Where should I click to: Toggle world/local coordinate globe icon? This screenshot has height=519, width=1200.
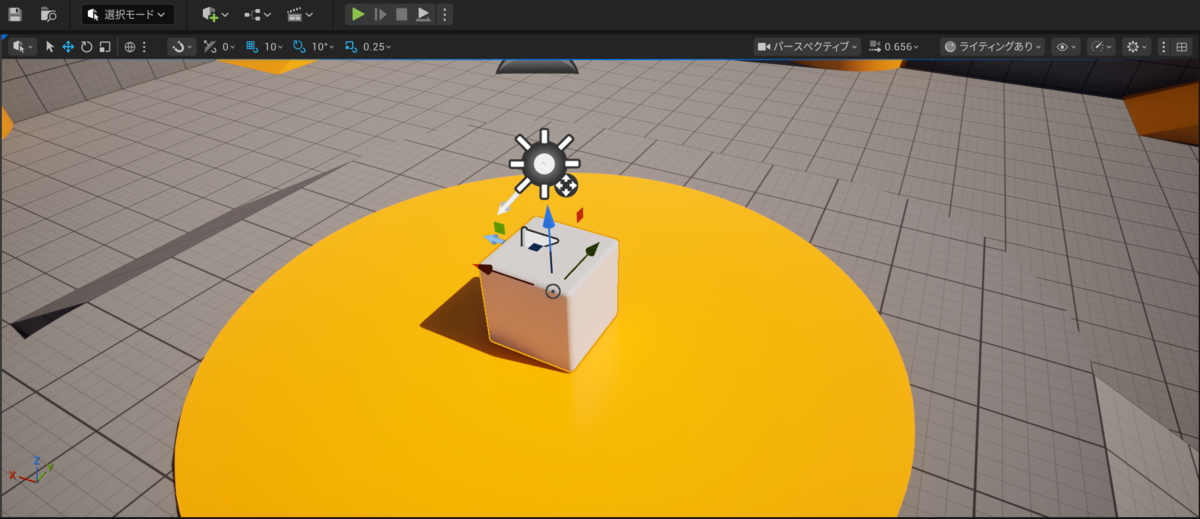[129, 46]
